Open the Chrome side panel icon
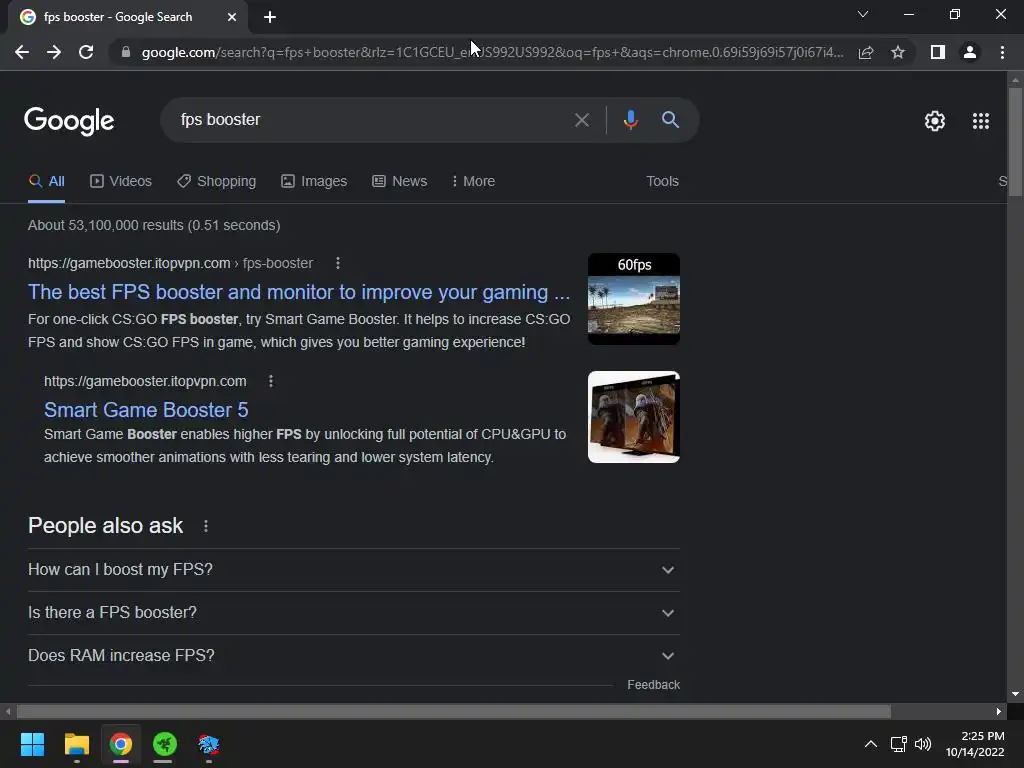Screen dimensions: 1024x768 pos(938,52)
